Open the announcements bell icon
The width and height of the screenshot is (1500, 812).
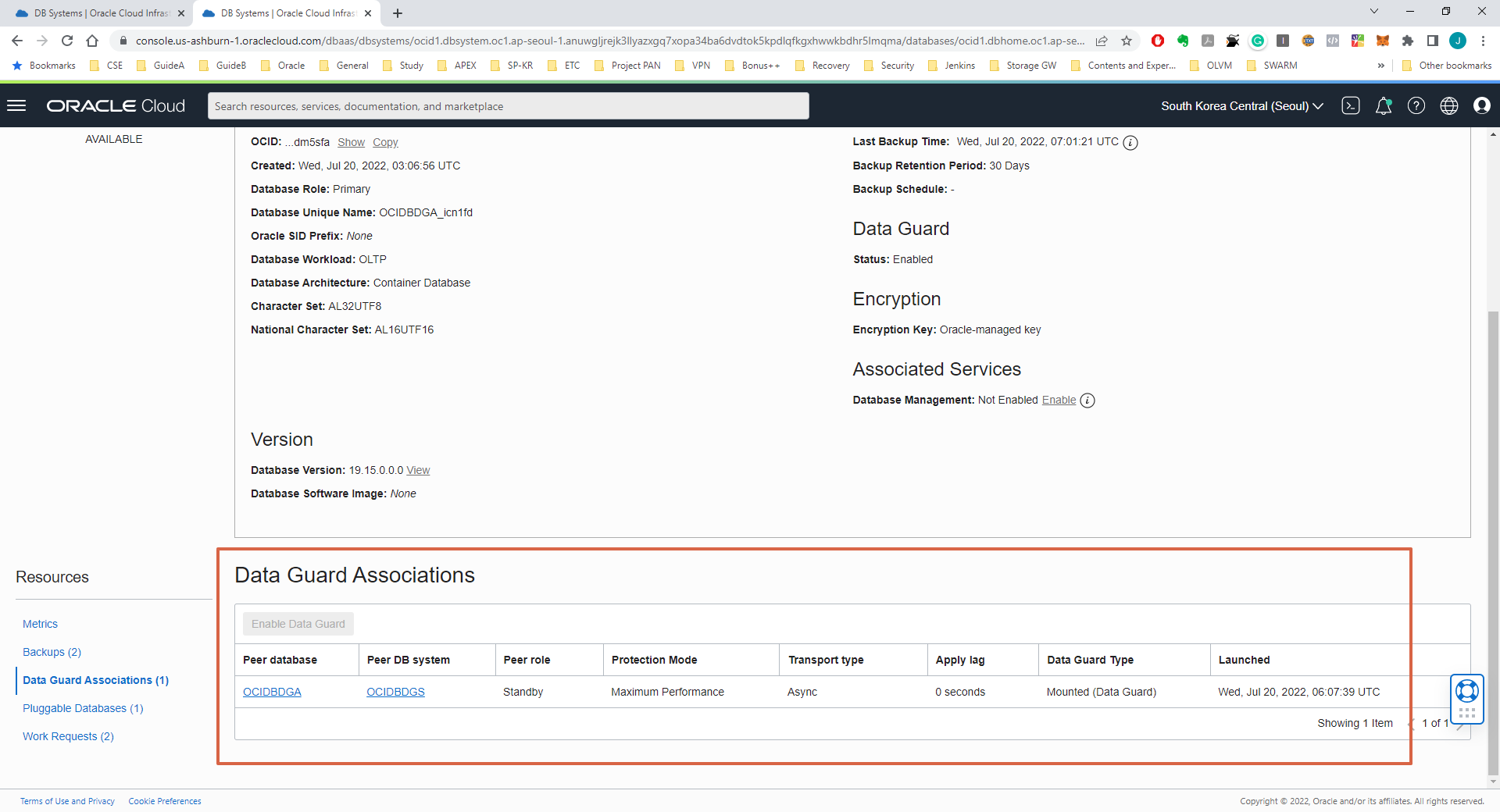pos(1384,105)
